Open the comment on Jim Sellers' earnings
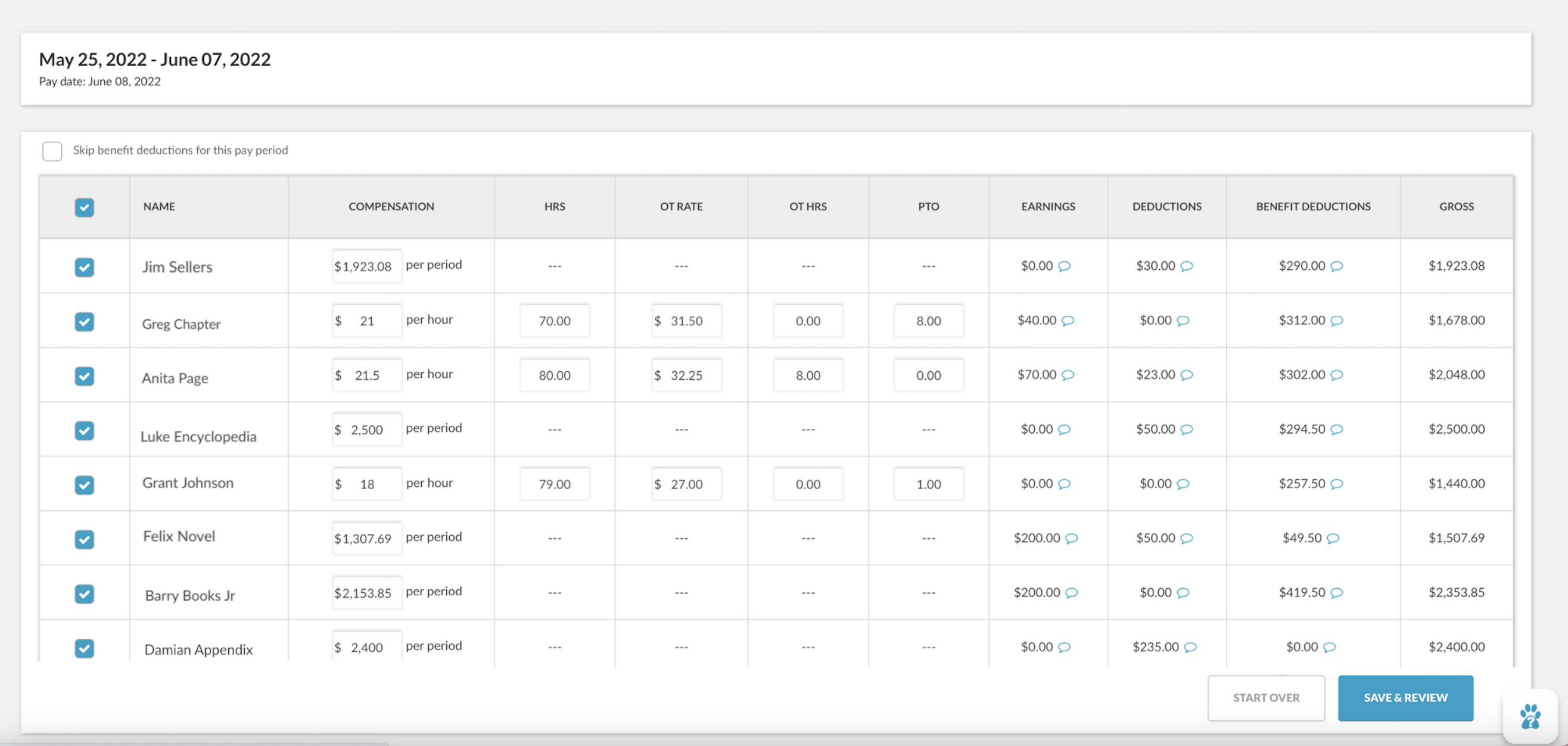Viewport: 1568px width, 746px height. point(1065,266)
